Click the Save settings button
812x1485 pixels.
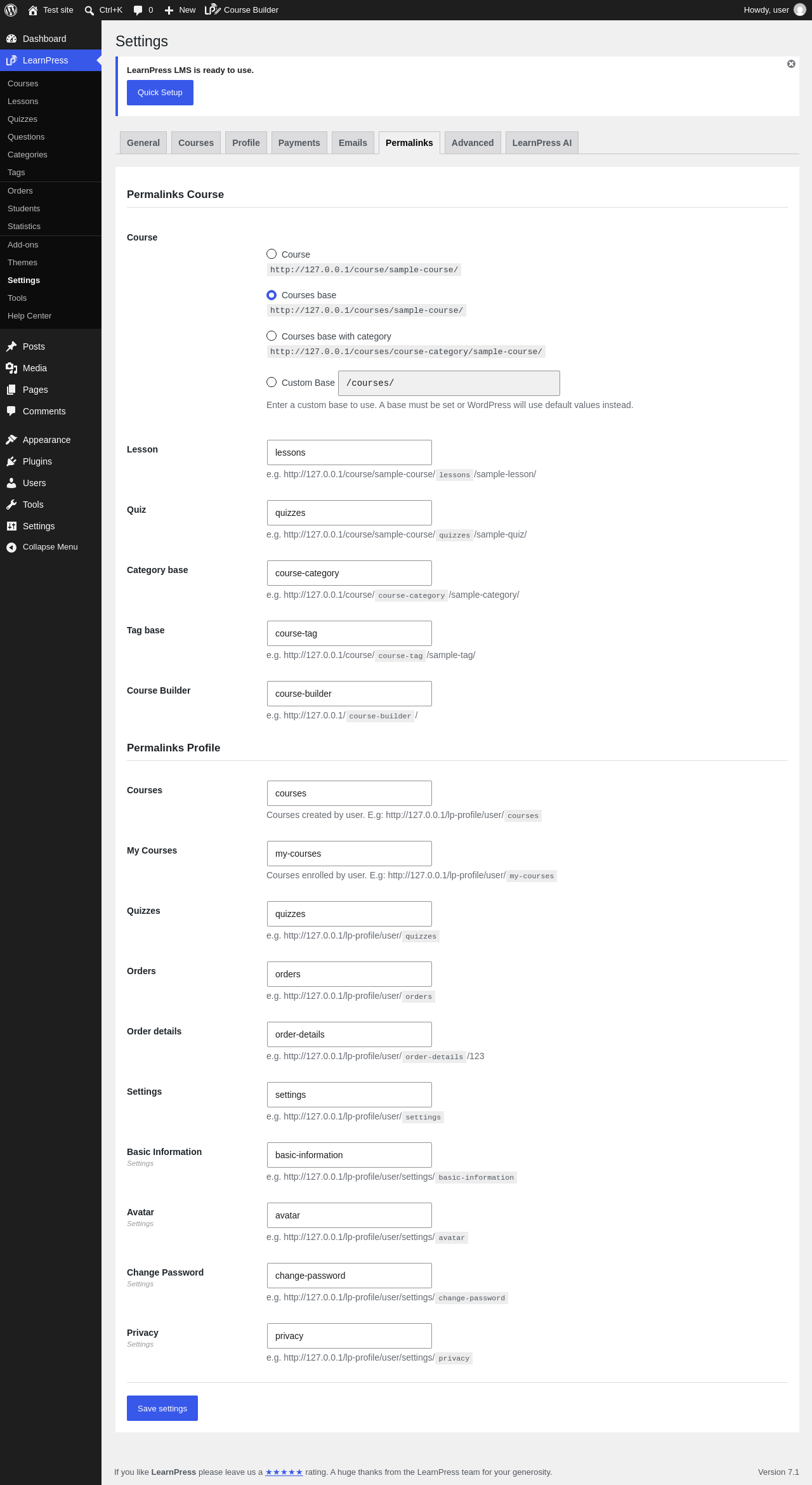tap(162, 1408)
